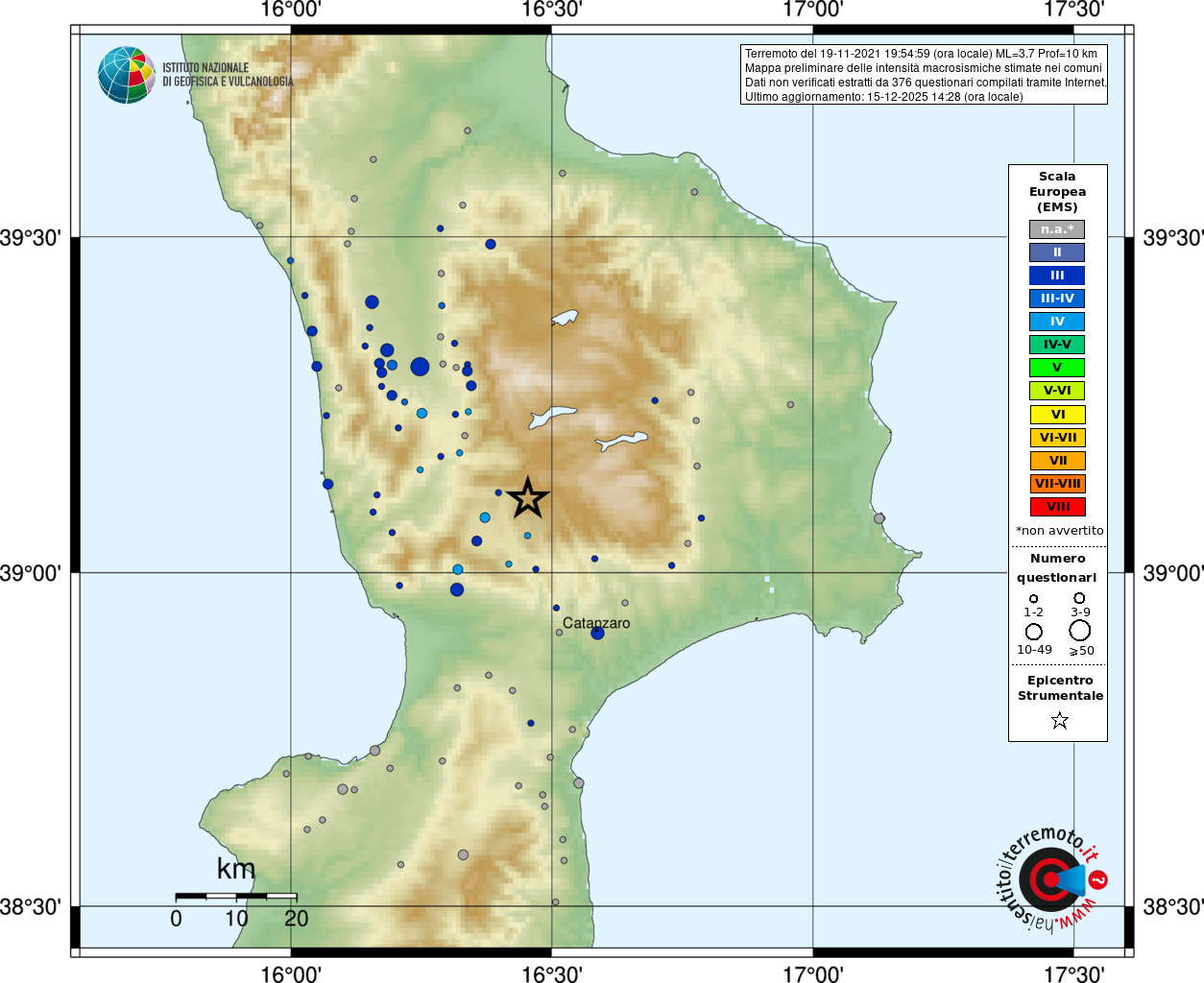Viewport: 1204px width, 983px height.
Task: Click the right 39°30' latitude label
Action: pyautogui.click(x=1173, y=237)
